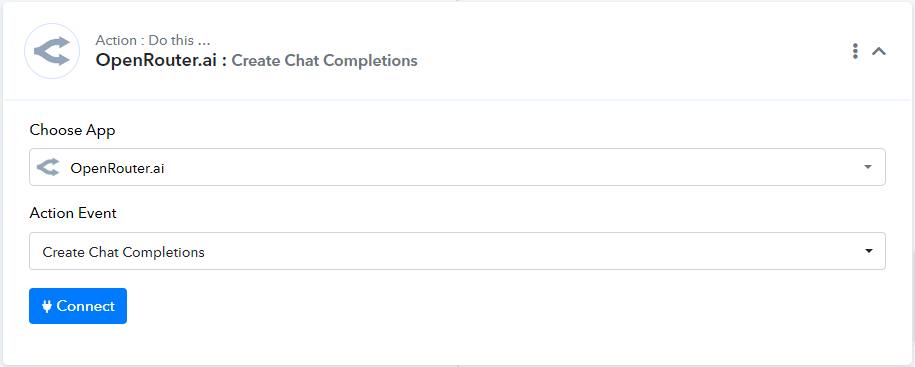Click the plug icon on Connect button
The width and height of the screenshot is (915, 367).
[47, 306]
